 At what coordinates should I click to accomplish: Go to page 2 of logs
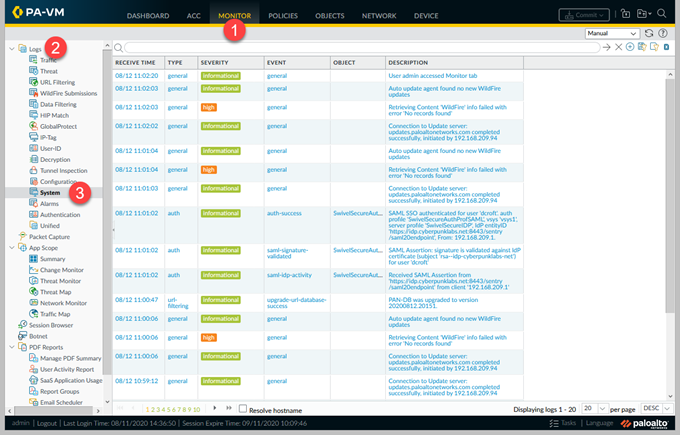[153, 409]
